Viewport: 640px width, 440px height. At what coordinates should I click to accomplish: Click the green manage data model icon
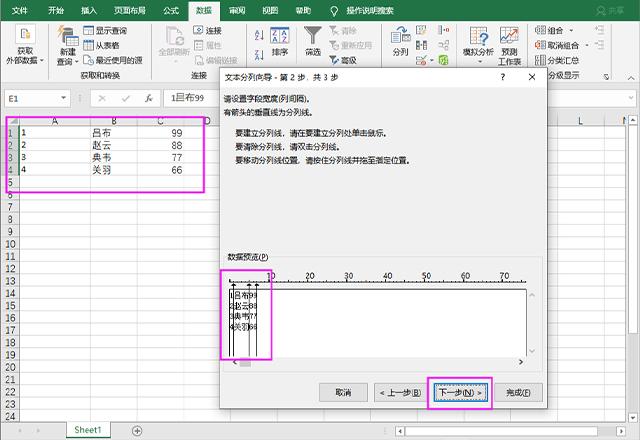(x=443, y=60)
